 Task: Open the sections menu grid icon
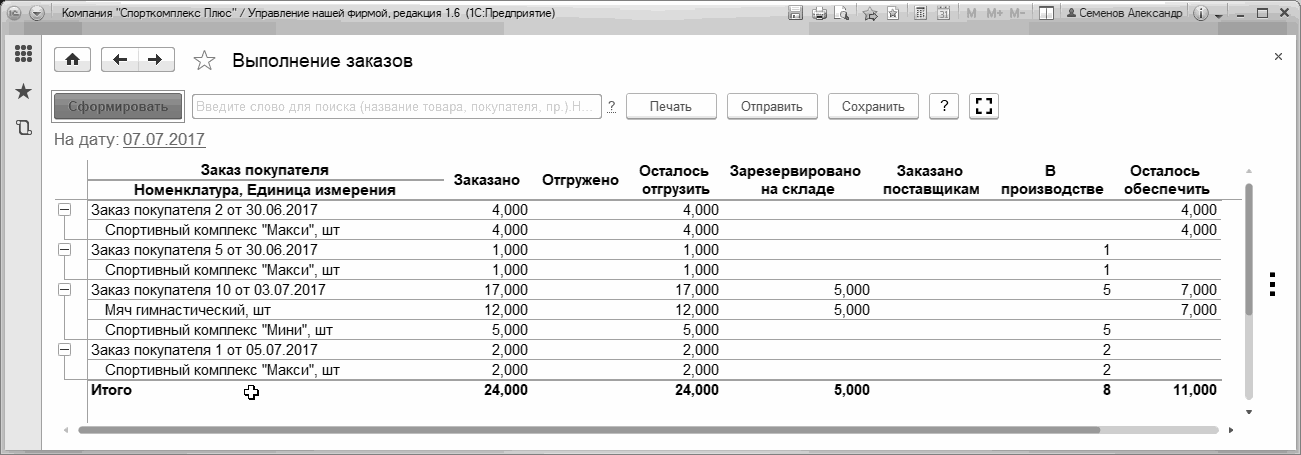tap(23, 55)
